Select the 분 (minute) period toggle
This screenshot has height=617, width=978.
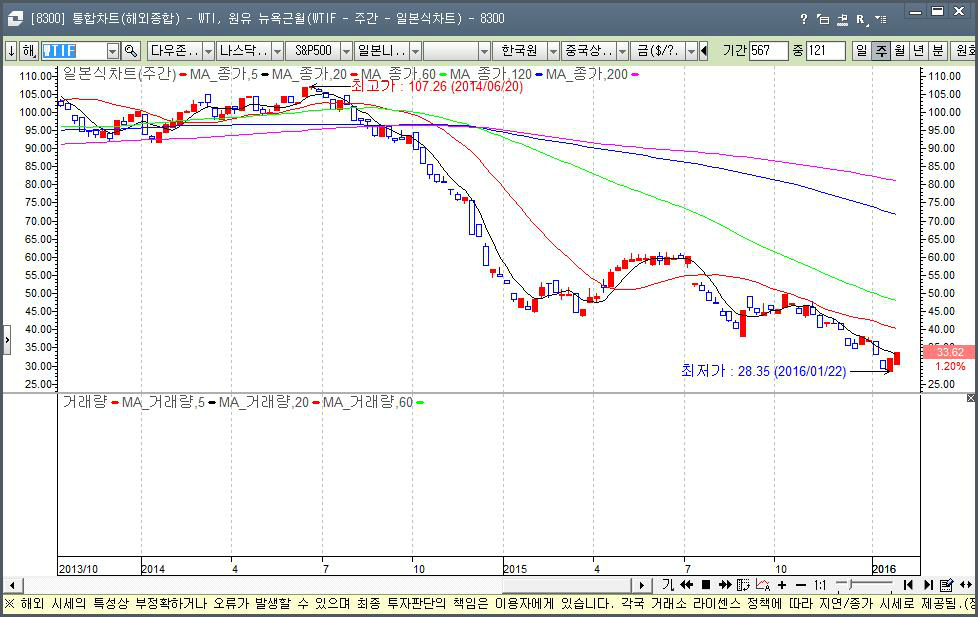tap(937, 51)
